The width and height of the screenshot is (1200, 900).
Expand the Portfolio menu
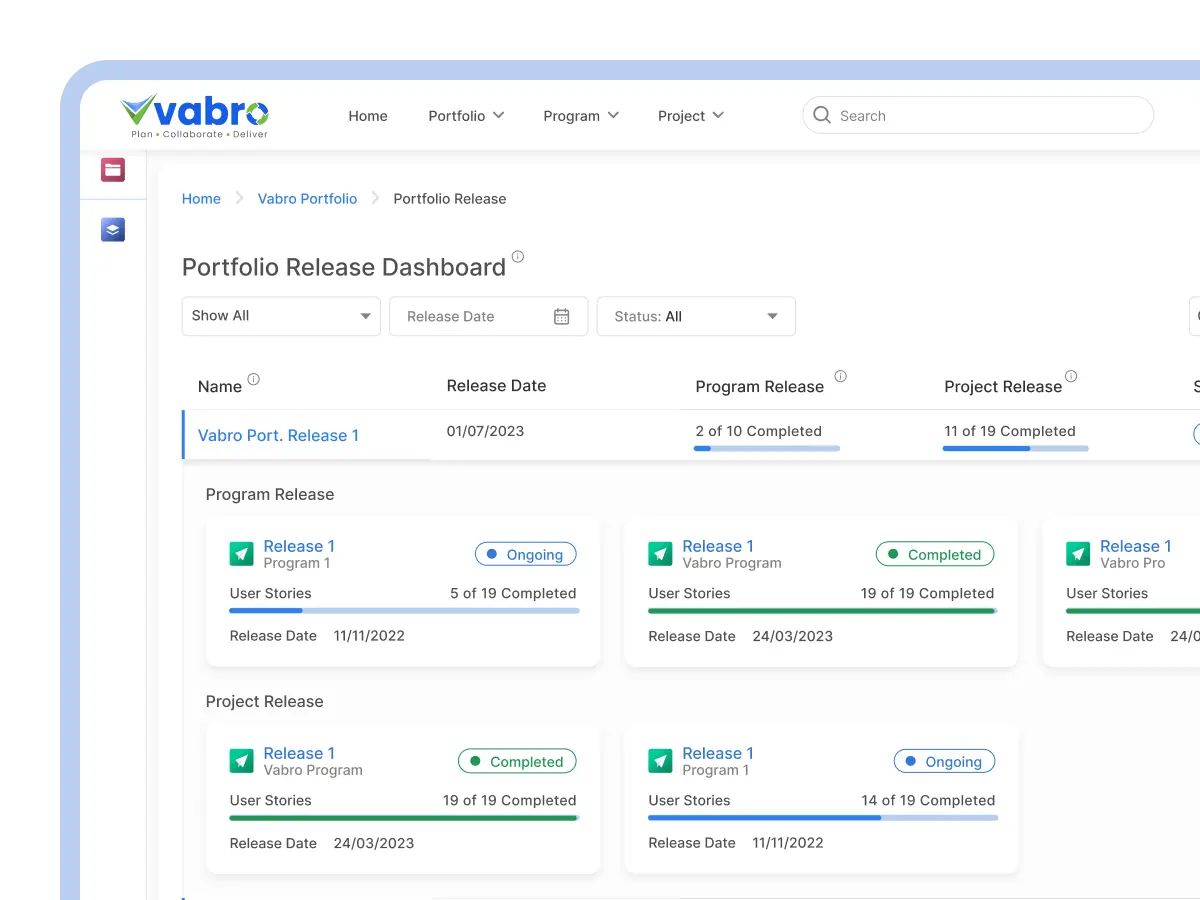[466, 116]
